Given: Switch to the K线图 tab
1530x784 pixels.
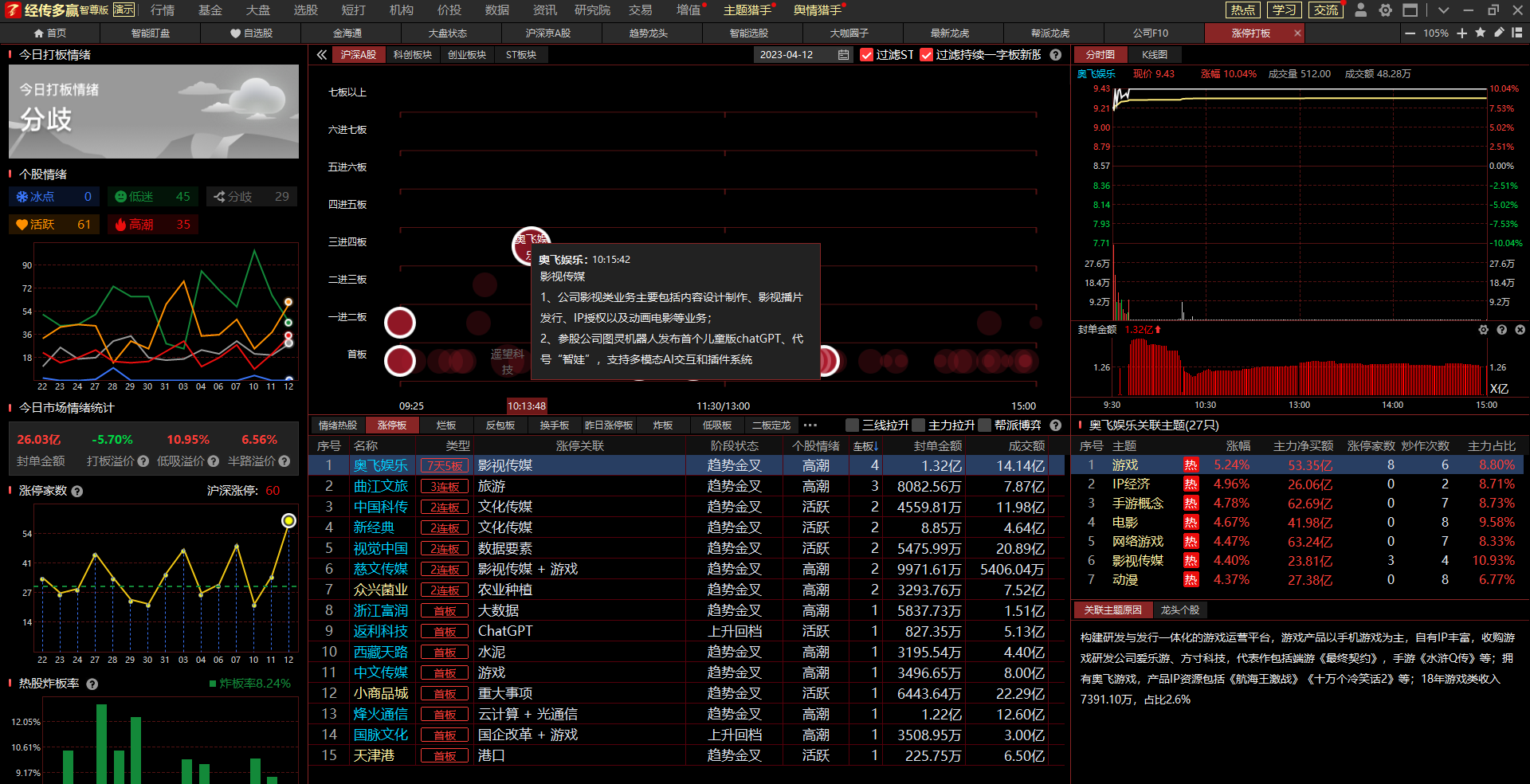Looking at the screenshot, I should tap(1154, 55).
